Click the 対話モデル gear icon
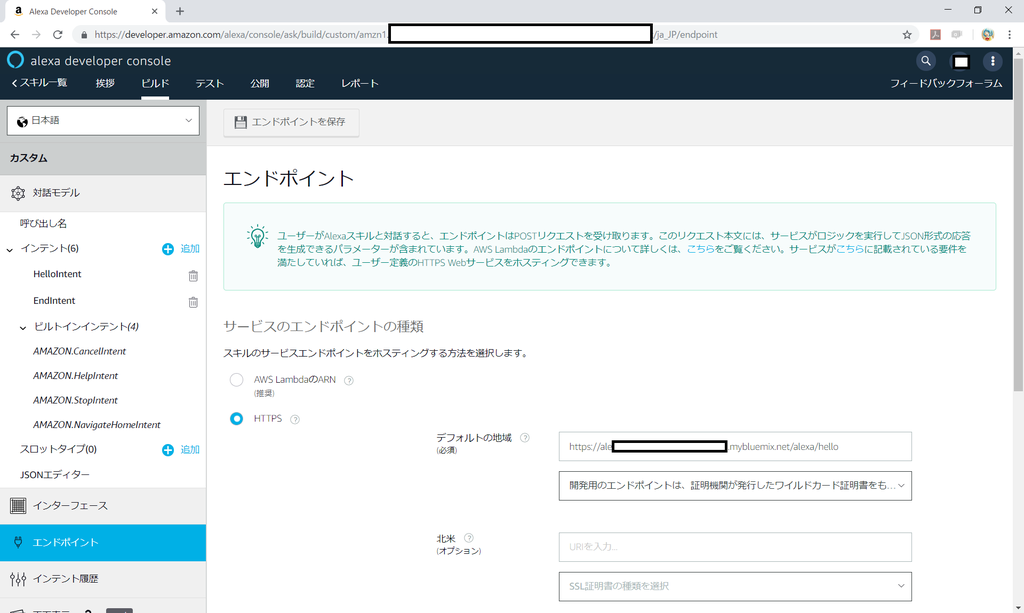This screenshot has height=613, width=1024. tap(18, 193)
